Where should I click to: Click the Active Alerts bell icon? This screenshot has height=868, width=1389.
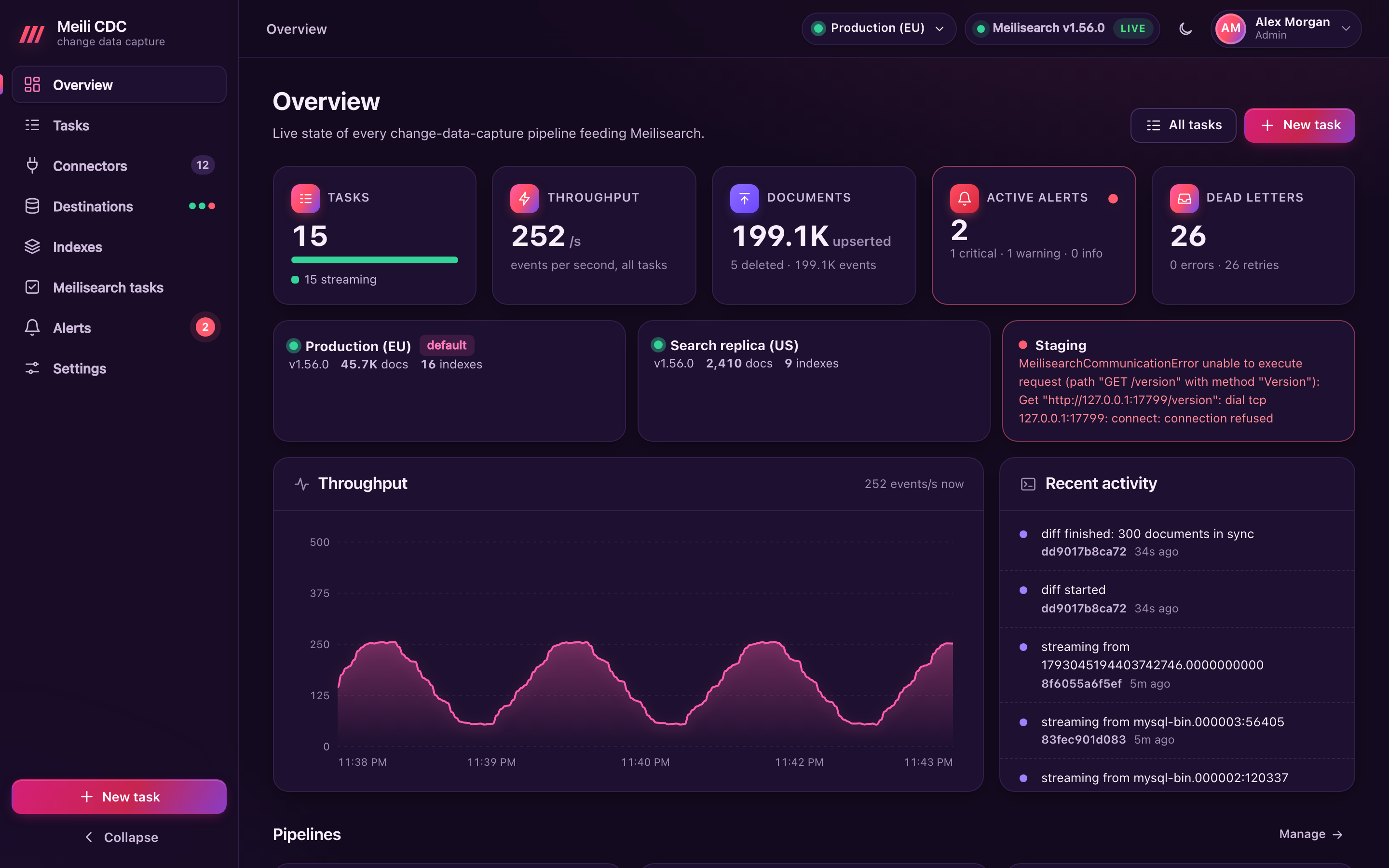click(x=964, y=199)
